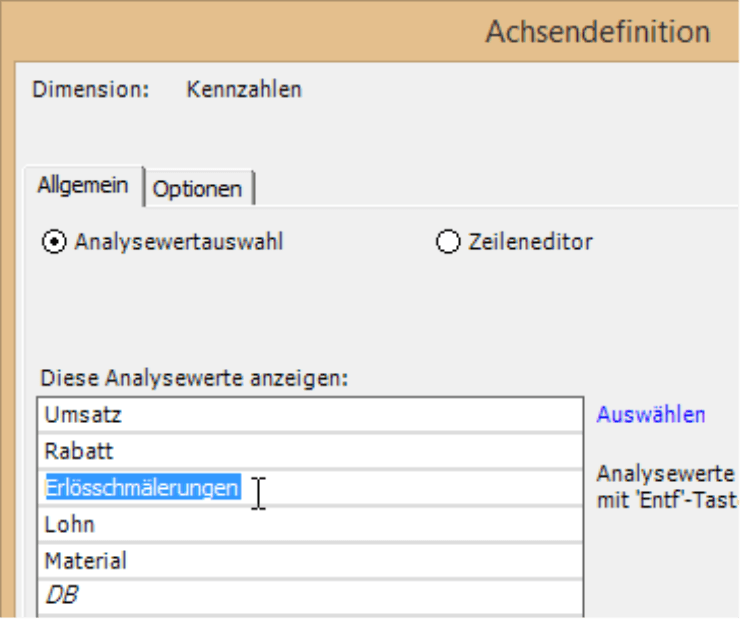Screen dimensions: 740x619
Task: Select the Umsatz row in the list
Action: point(84,415)
